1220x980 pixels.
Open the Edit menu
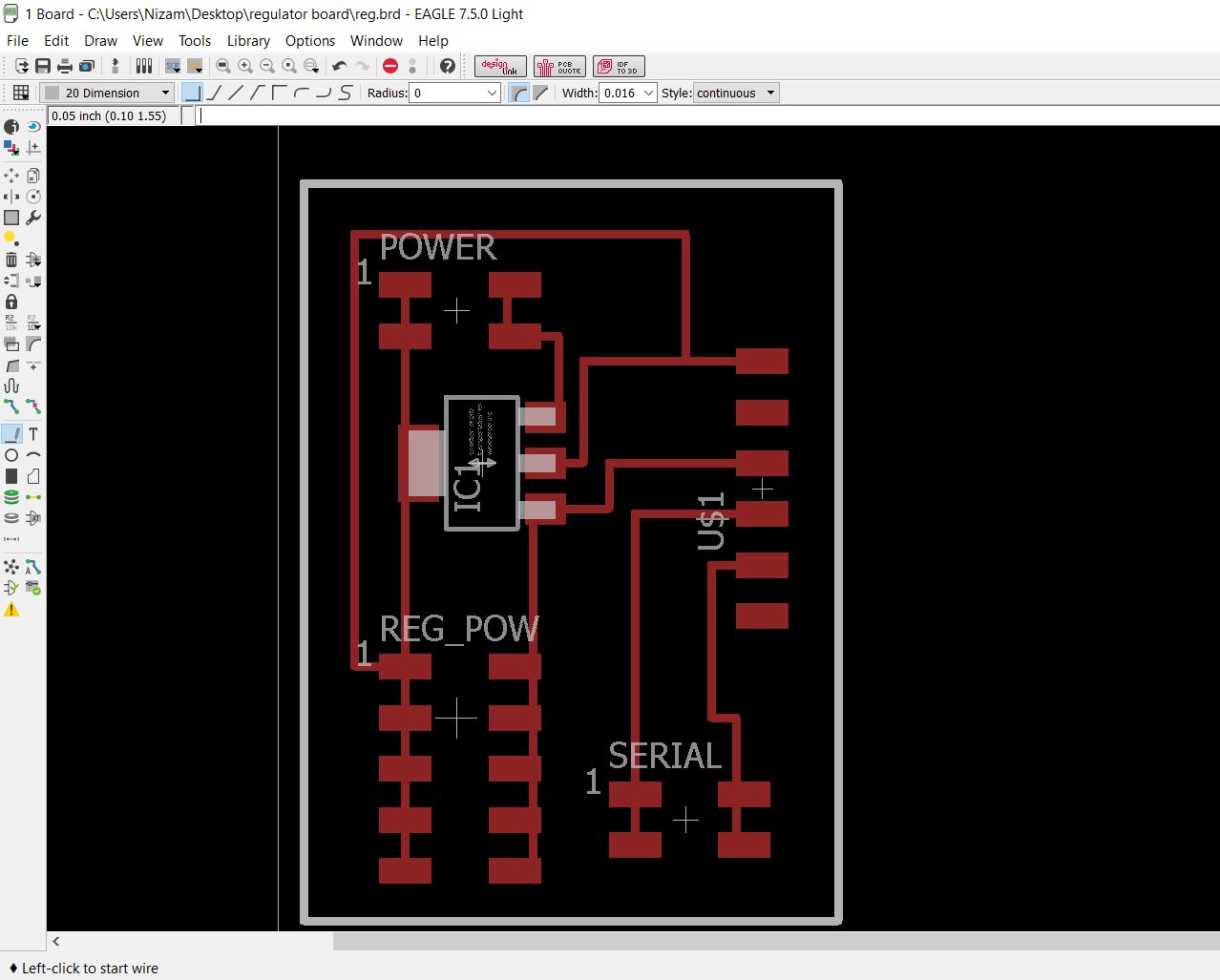tap(56, 41)
